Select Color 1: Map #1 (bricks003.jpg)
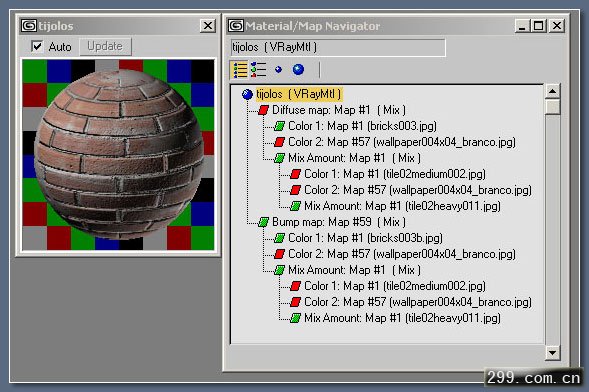The height and width of the screenshot is (392, 589). pyautogui.click(x=362, y=126)
